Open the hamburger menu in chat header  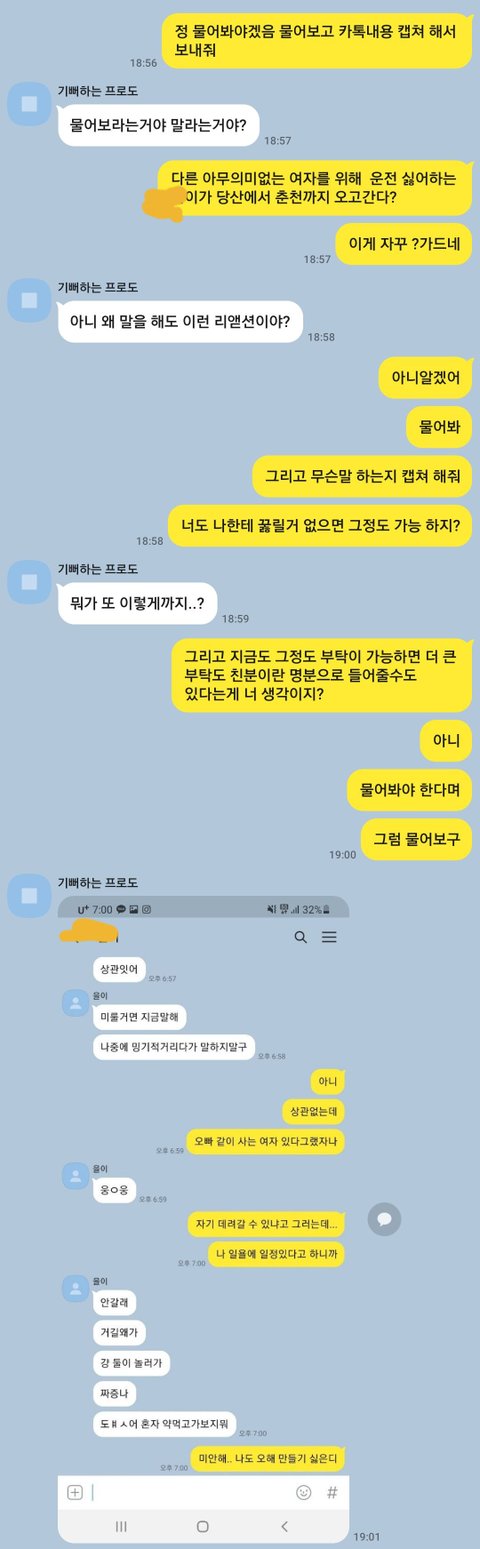(329, 937)
